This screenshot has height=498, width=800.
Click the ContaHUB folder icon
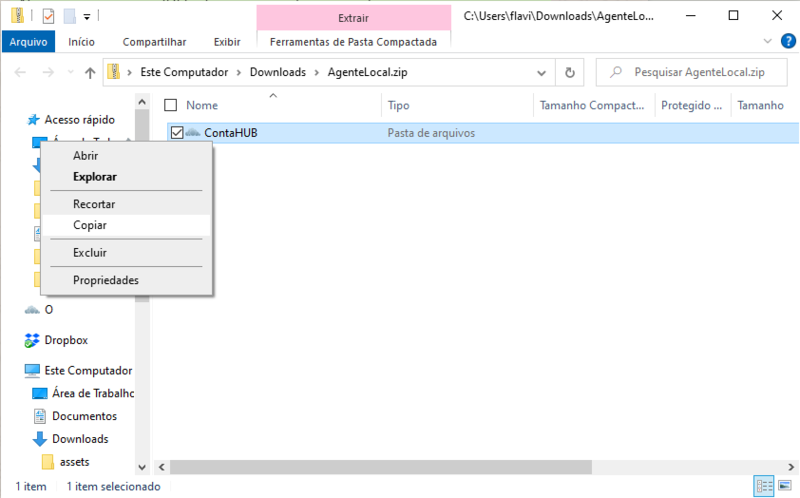tap(193, 133)
